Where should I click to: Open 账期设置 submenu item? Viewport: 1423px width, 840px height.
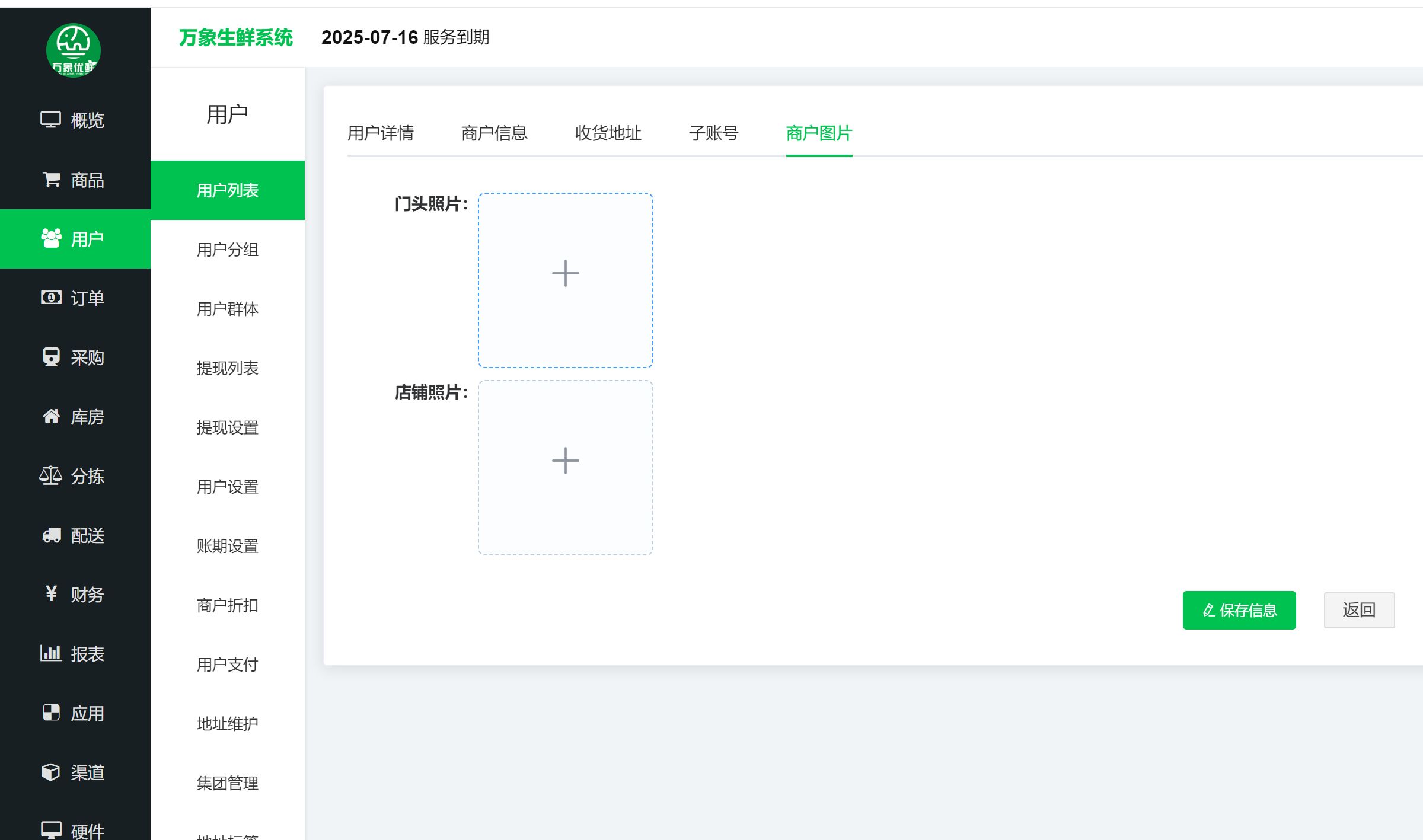click(x=228, y=546)
